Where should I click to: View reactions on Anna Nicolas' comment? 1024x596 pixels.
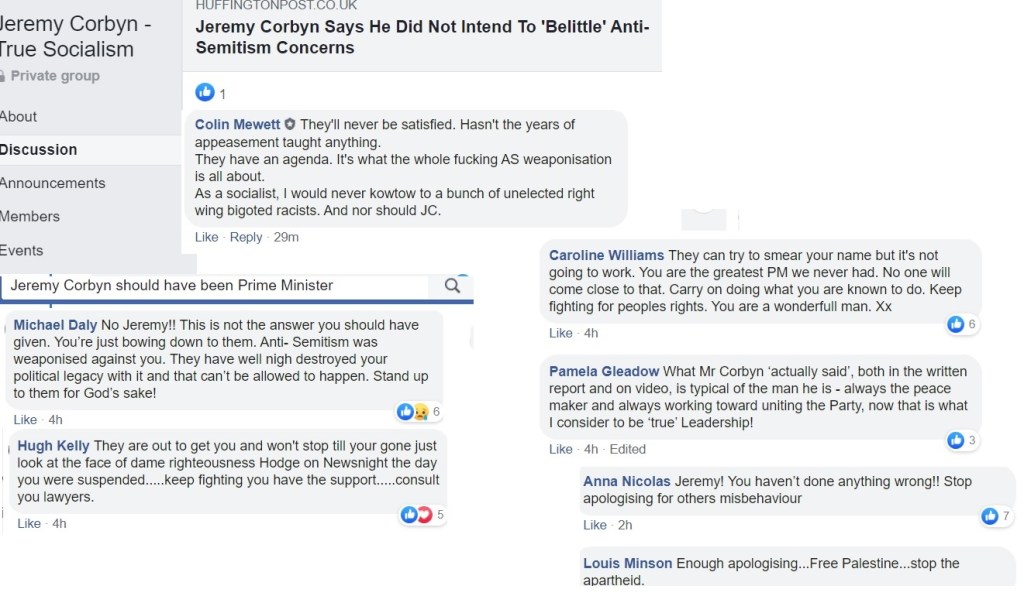coord(995,516)
